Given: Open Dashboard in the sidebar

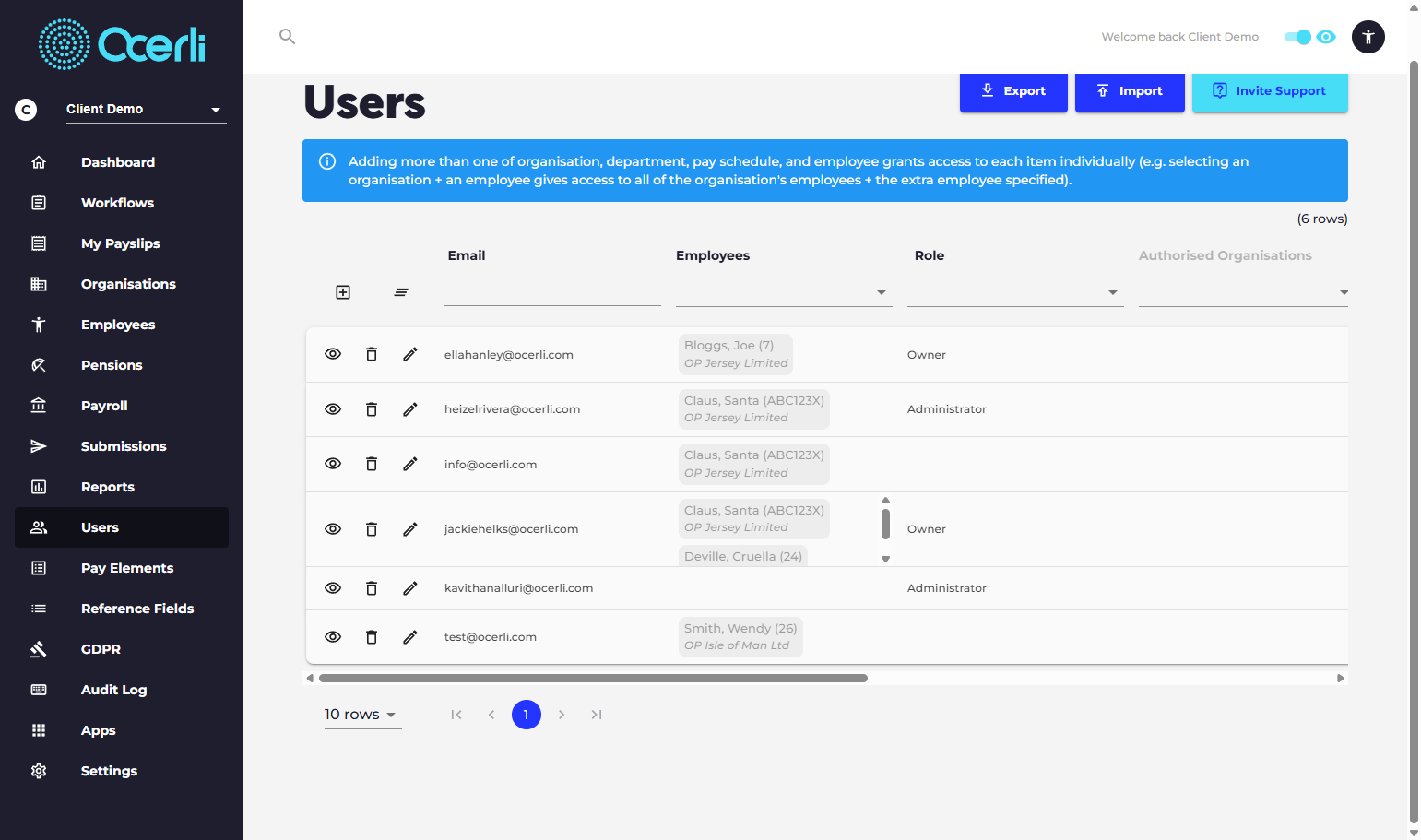Looking at the screenshot, I should [122, 162].
